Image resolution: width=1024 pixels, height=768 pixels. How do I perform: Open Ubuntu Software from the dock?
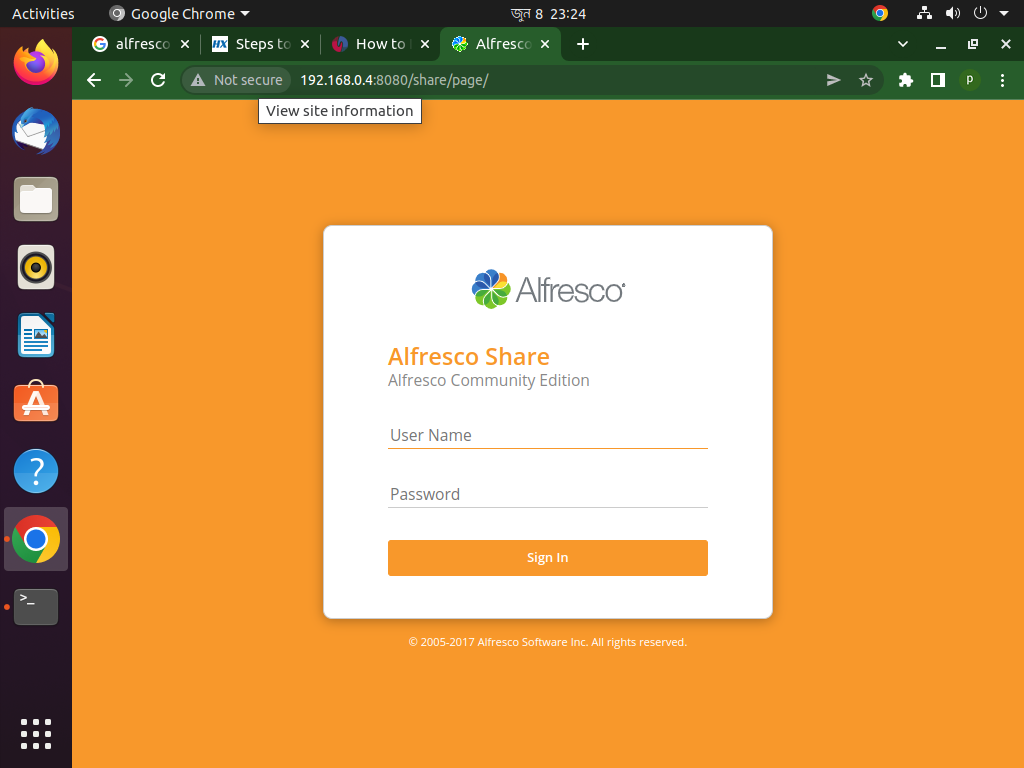click(36, 402)
